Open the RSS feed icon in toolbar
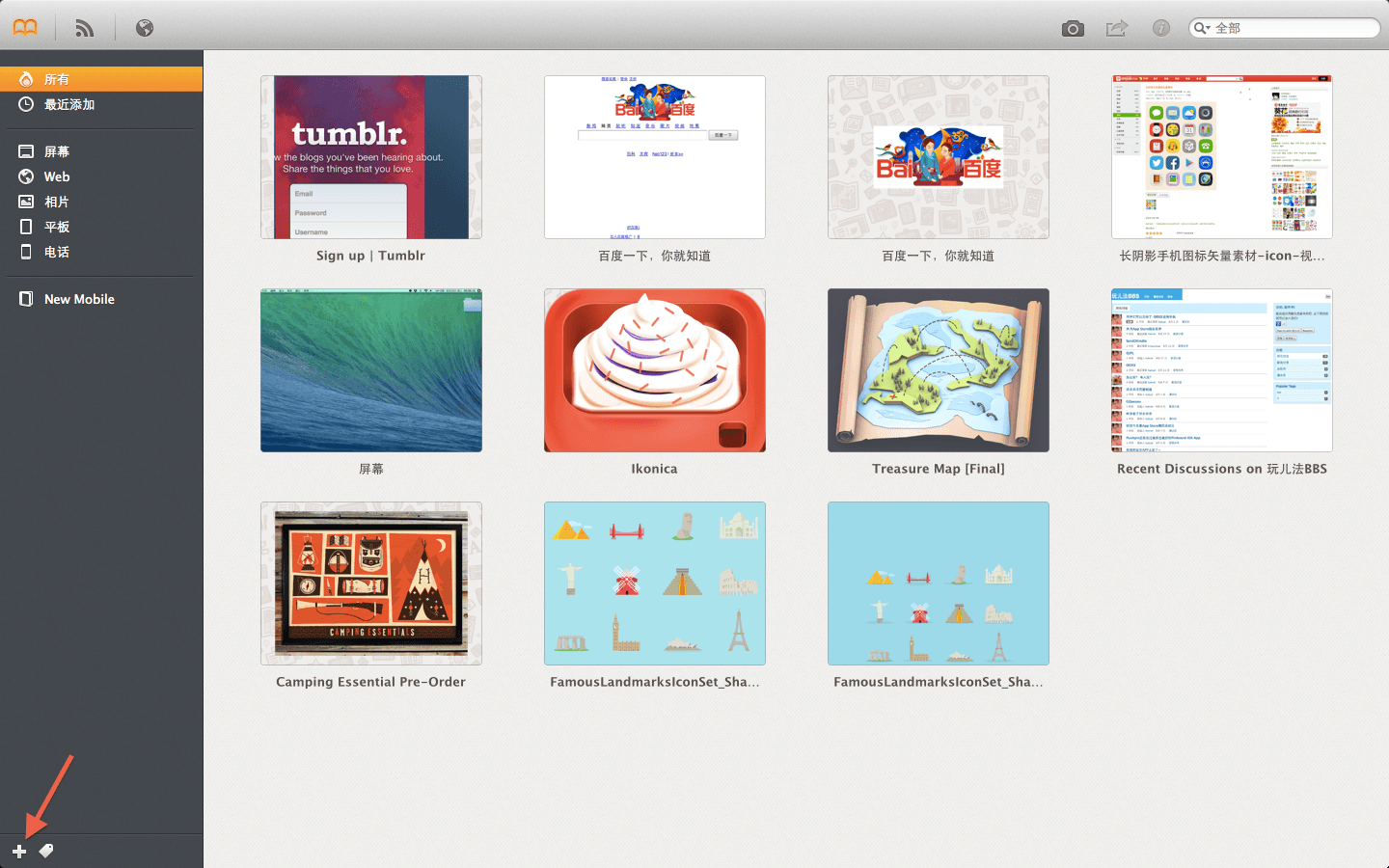This screenshot has width=1389, height=868. [x=85, y=28]
